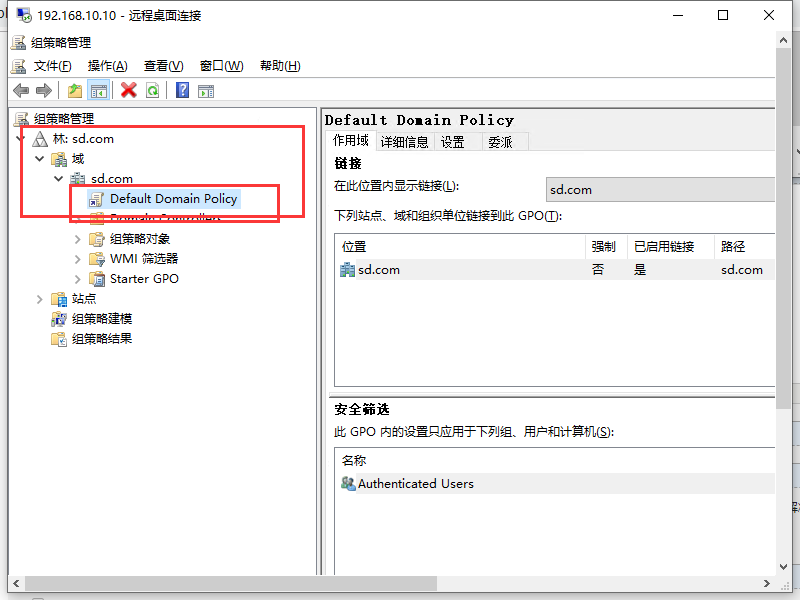The height and width of the screenshot is (600, 800).
Task: Click the Starter GPO folder icon
Action: tap(96, 279)
